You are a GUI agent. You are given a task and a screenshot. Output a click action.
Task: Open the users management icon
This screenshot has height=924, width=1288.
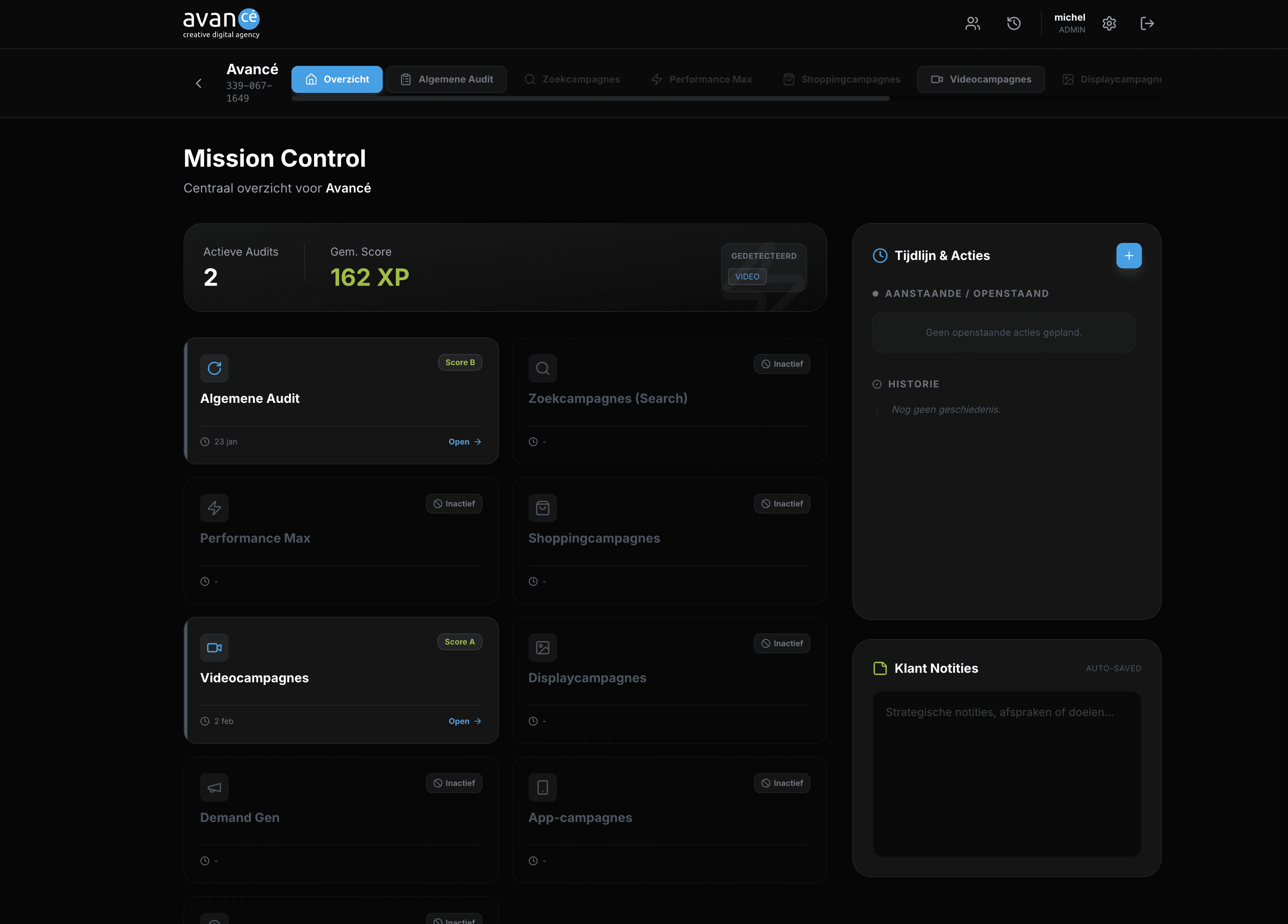972,23
